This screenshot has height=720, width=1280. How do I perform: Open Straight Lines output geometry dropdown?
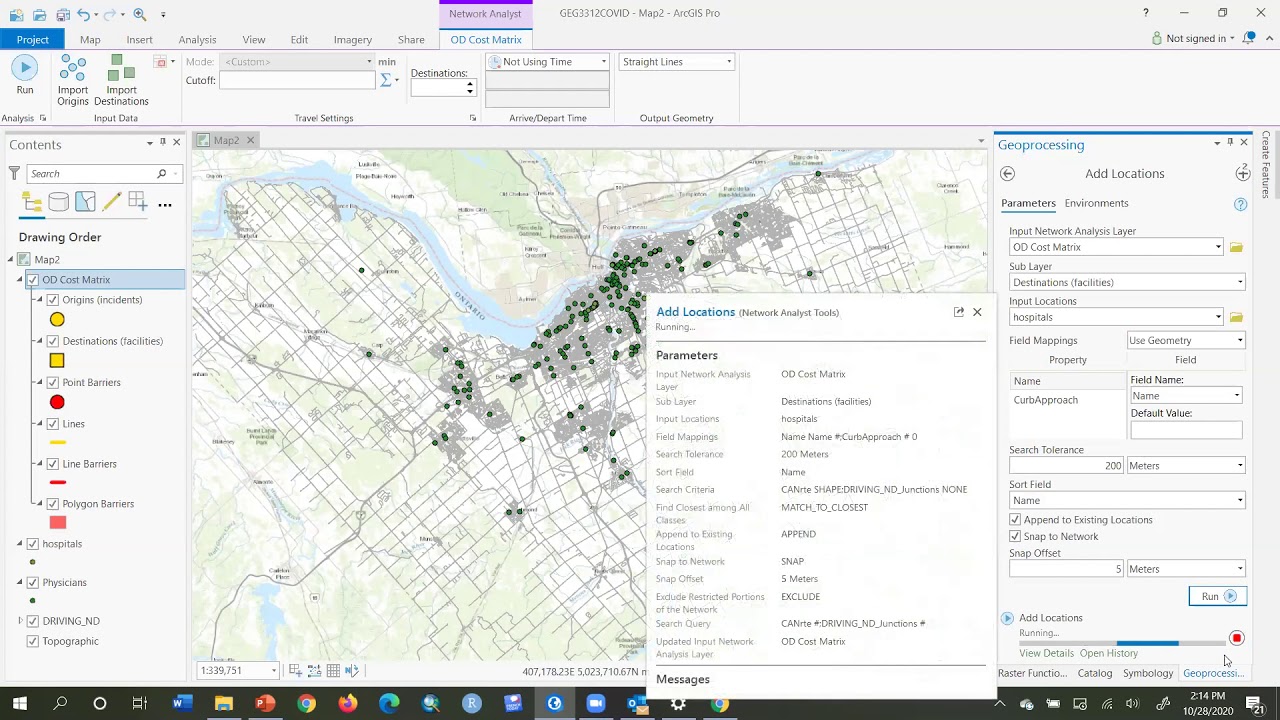point(676,62)
